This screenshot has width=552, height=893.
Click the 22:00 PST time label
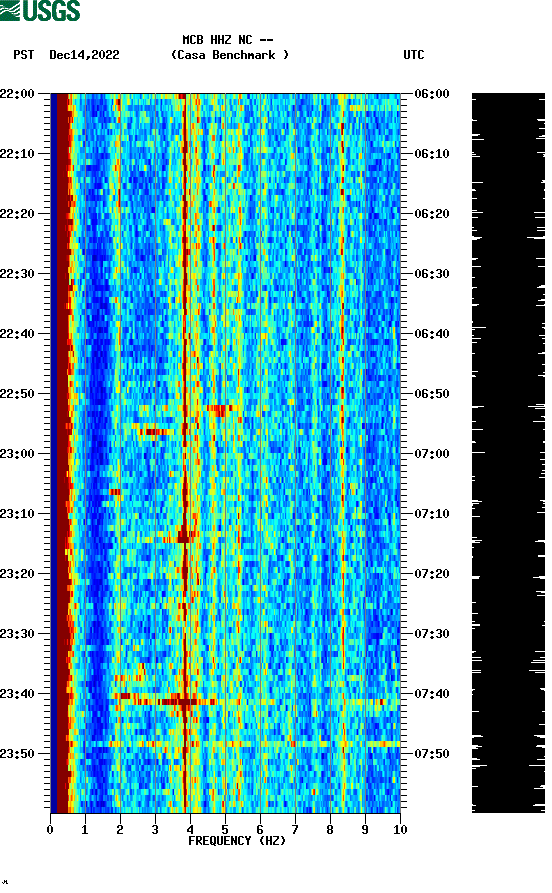(x=17, y=93)
